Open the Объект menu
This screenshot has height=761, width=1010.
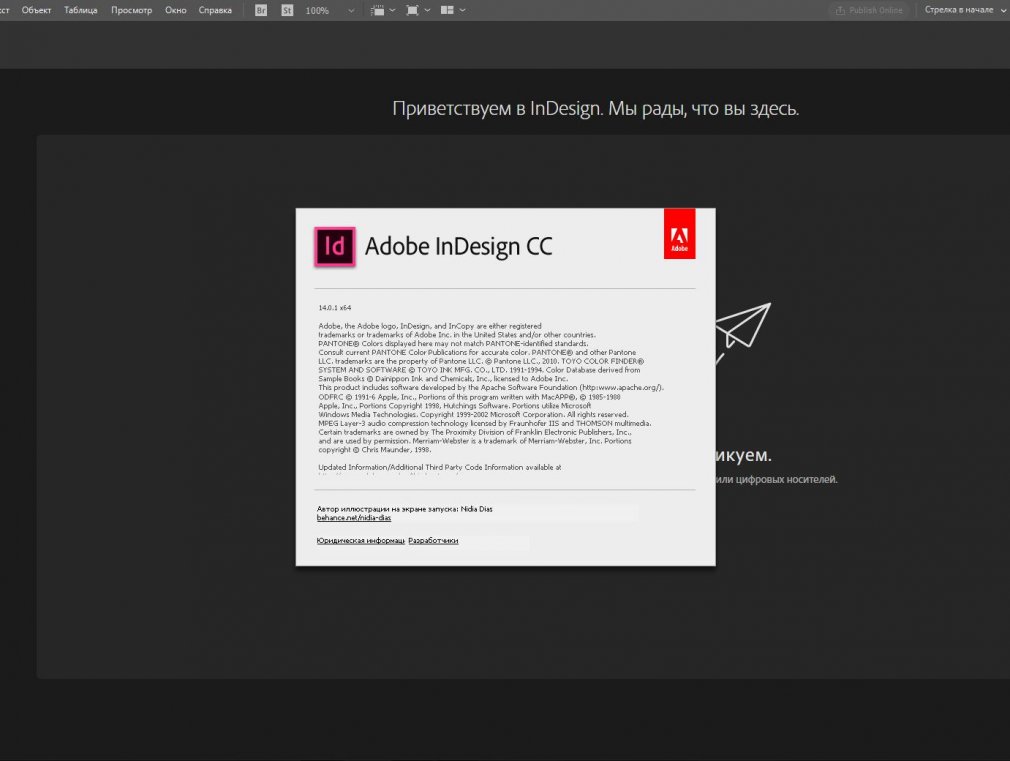(x=36, y=10)
